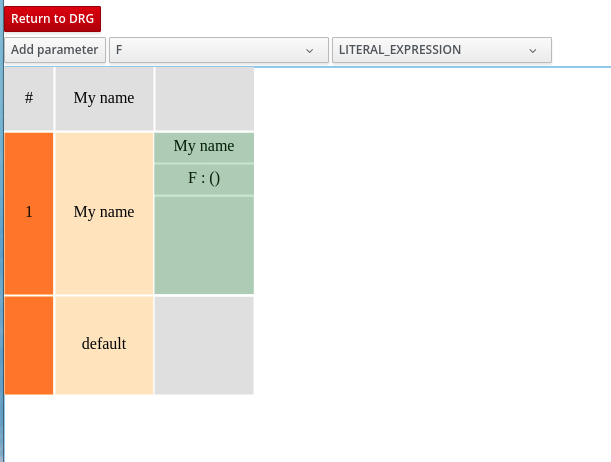Image resolution: width=611 pixels, height=462 pixels.
Task: Click the orange cell in the default row
Action: 29,344
